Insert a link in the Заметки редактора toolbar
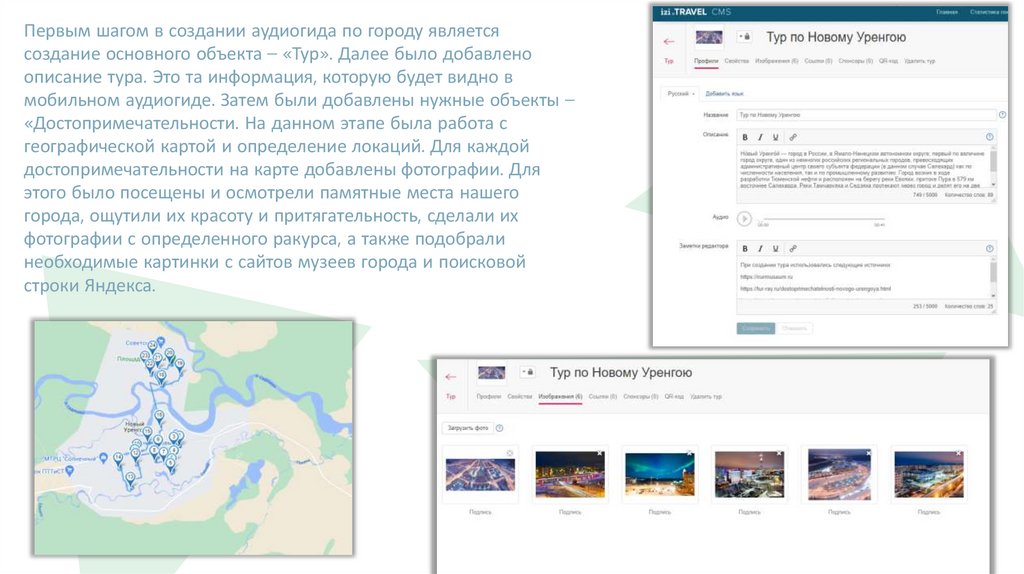The image size is (1024, 574). (793, 249)
